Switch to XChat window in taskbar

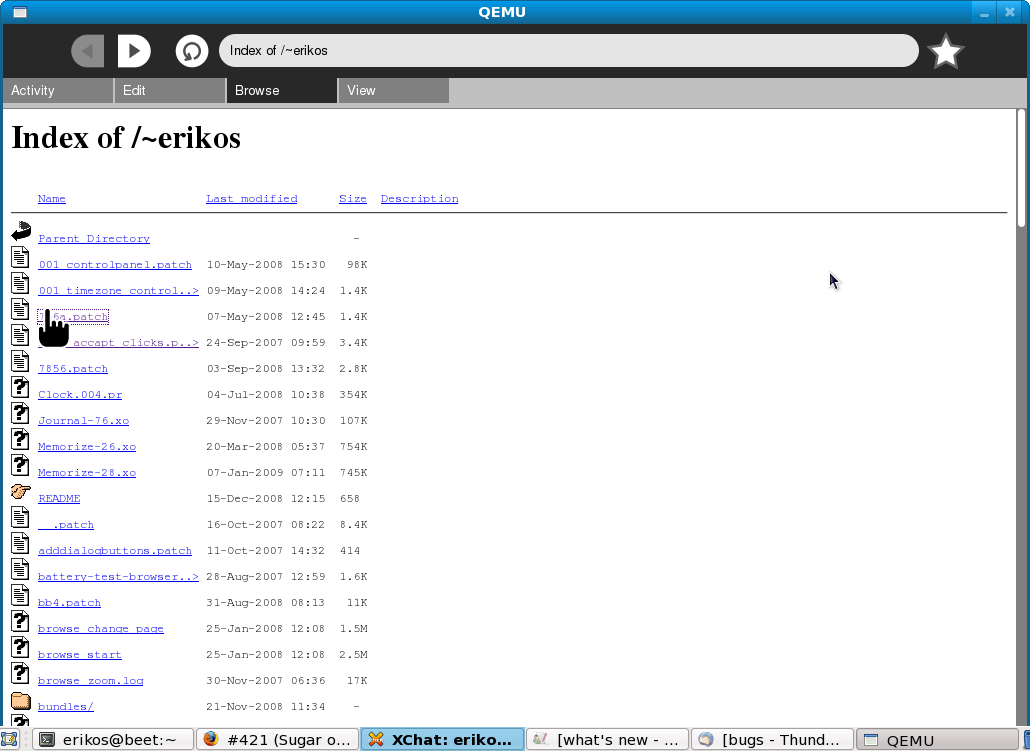click(442, 740)
